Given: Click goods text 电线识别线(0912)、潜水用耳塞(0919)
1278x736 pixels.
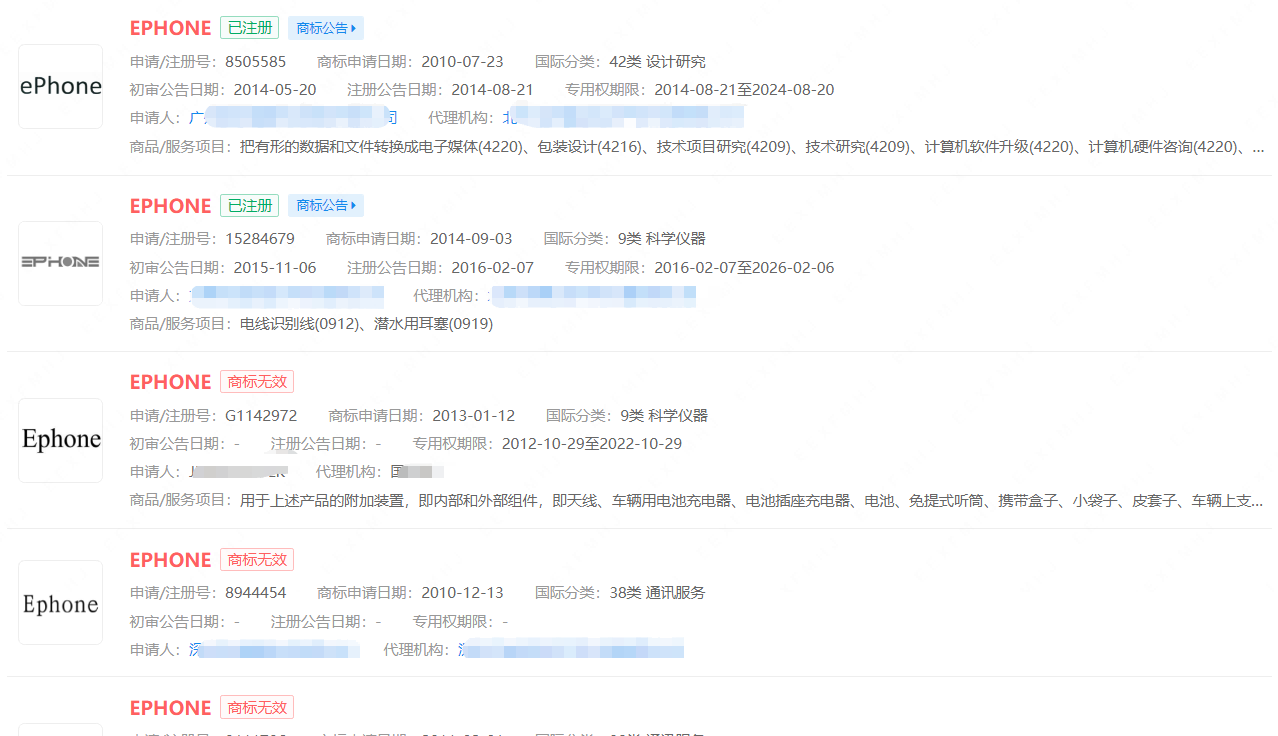Looking at the screenshot, I should point(366,324).
